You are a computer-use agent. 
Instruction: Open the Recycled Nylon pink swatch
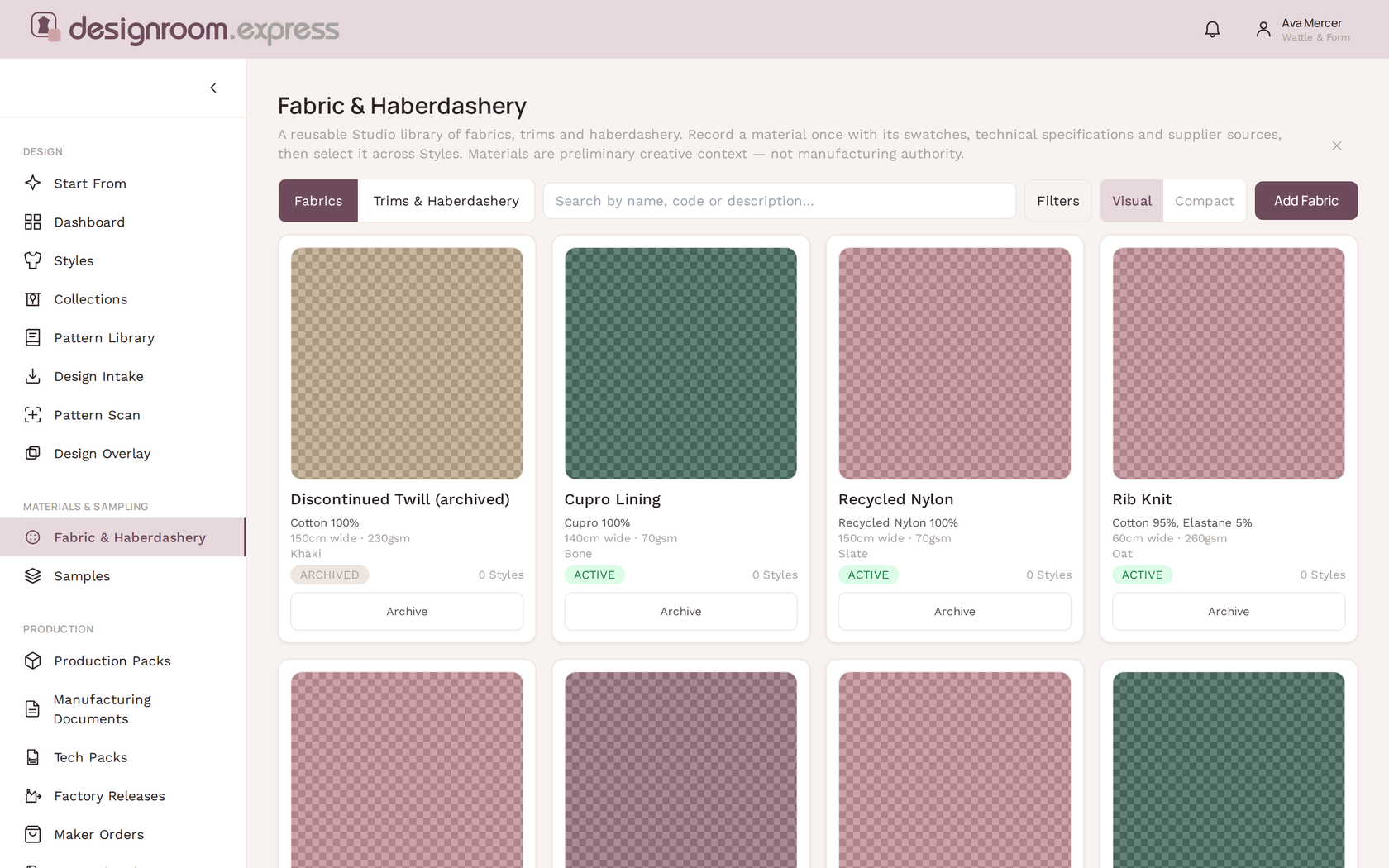[955, 364]
